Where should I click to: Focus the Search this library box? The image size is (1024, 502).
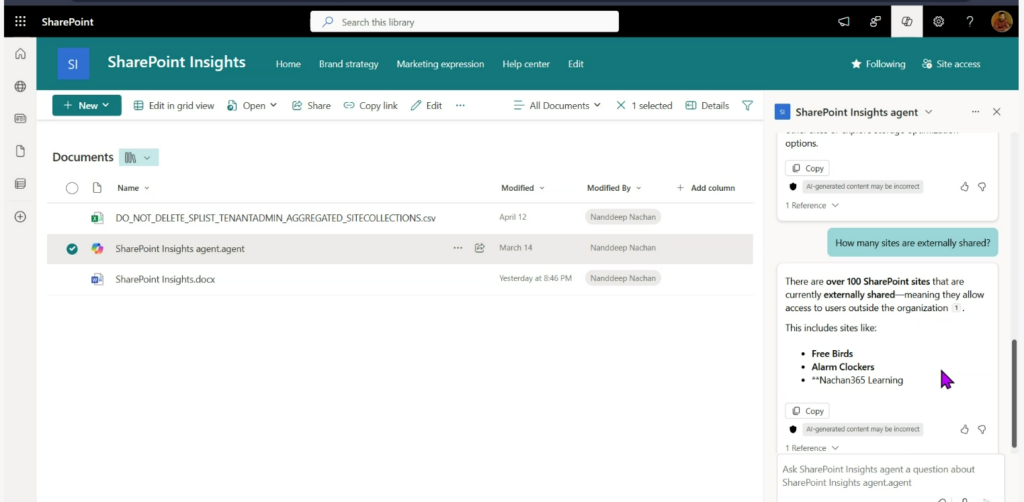point(464,22)
